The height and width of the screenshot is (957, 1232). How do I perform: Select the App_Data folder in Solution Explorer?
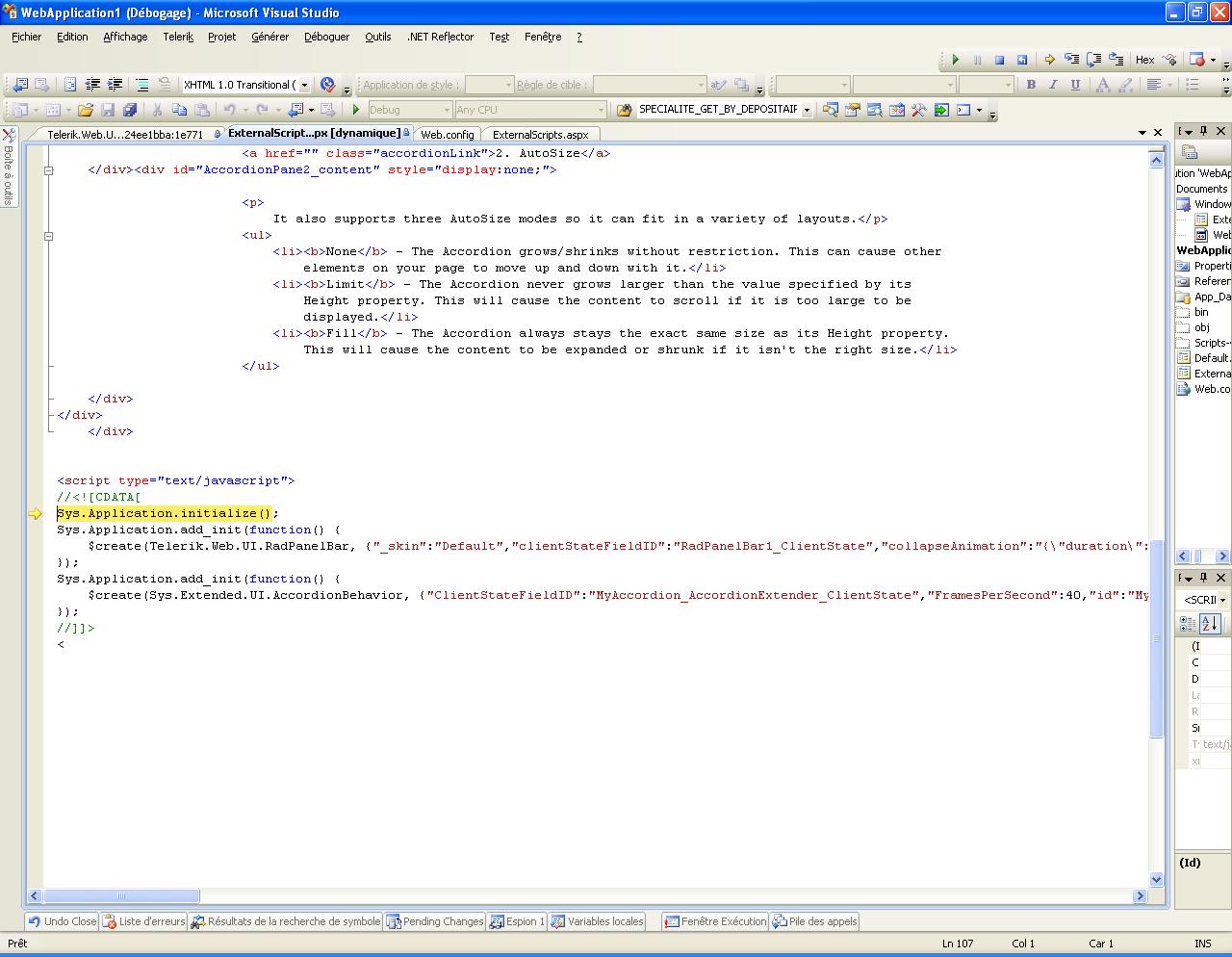click(x=1204, y=297)
